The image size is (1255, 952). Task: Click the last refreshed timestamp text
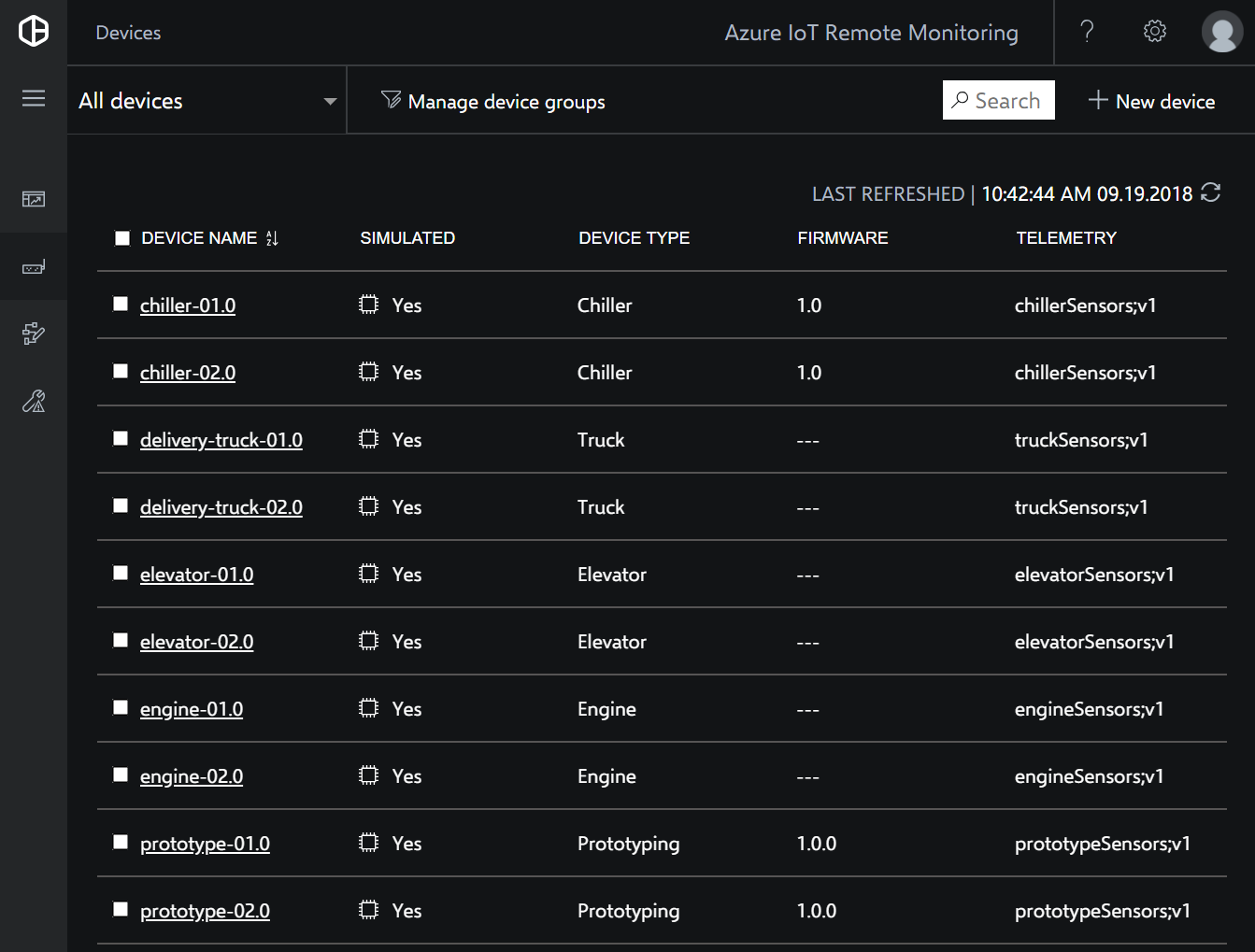[x=1087, y=193]
